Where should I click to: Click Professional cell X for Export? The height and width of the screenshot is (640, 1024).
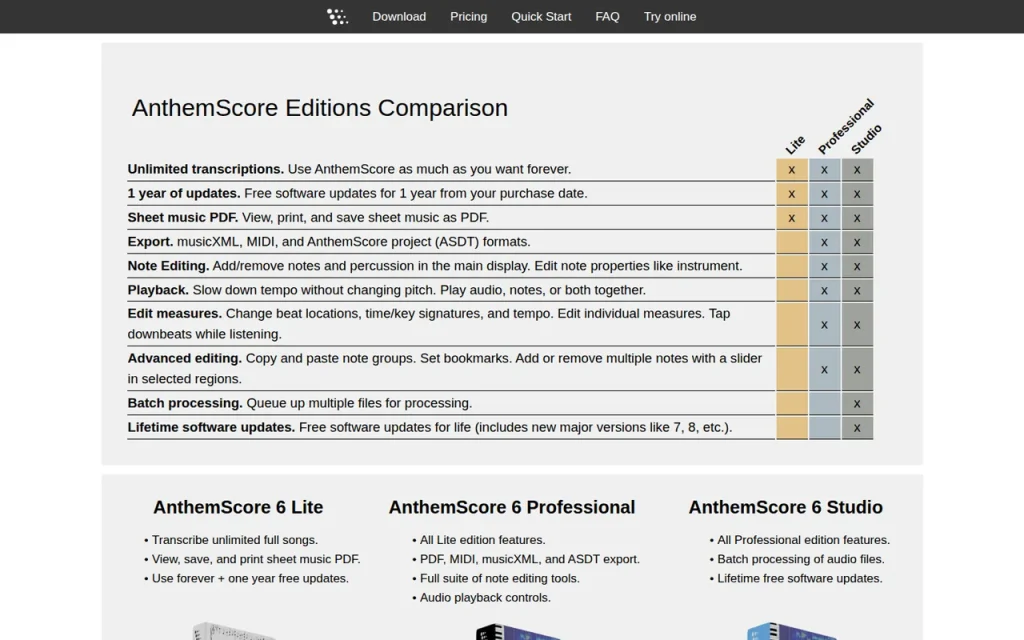[x=824, y=242]
